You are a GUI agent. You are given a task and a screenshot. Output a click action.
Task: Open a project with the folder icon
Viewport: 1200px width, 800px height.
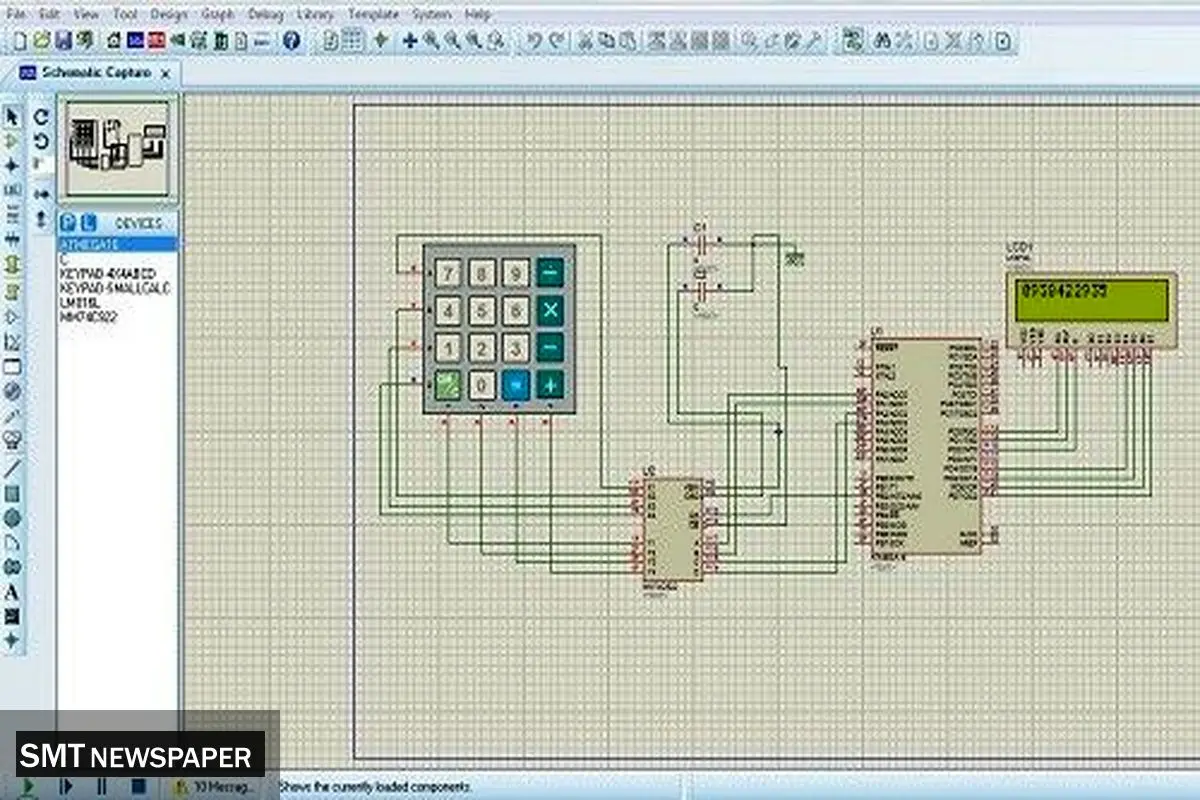42,41
